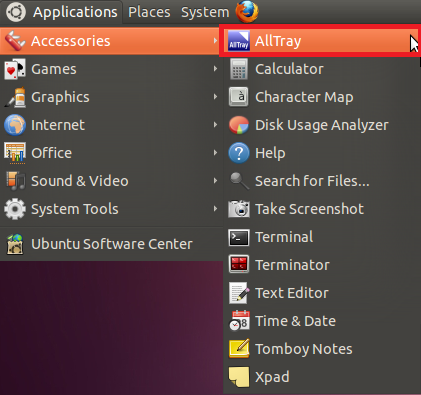Select the Graphics category label

[x=60, y=98]
